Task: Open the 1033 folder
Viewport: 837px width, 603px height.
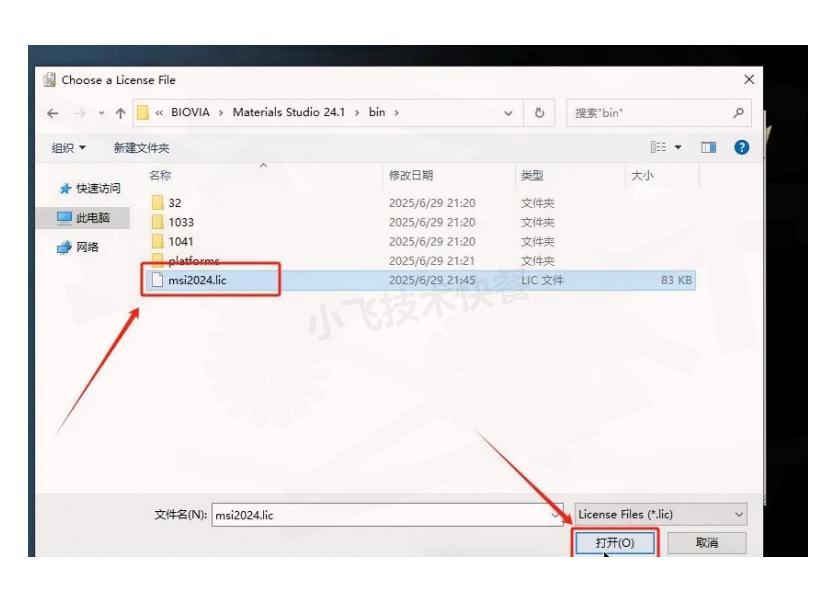Action: tap(181, 222)
